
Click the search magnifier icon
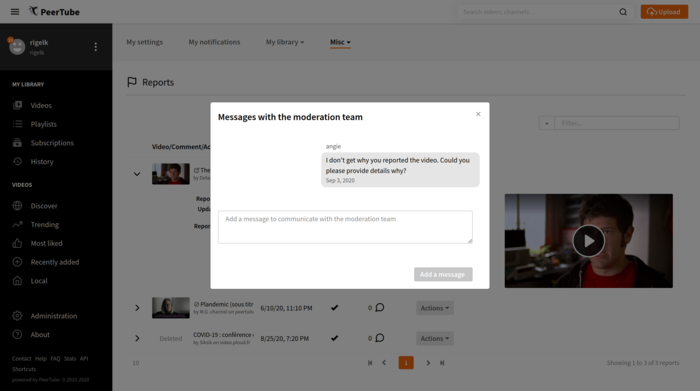click(x=623, y=12)
